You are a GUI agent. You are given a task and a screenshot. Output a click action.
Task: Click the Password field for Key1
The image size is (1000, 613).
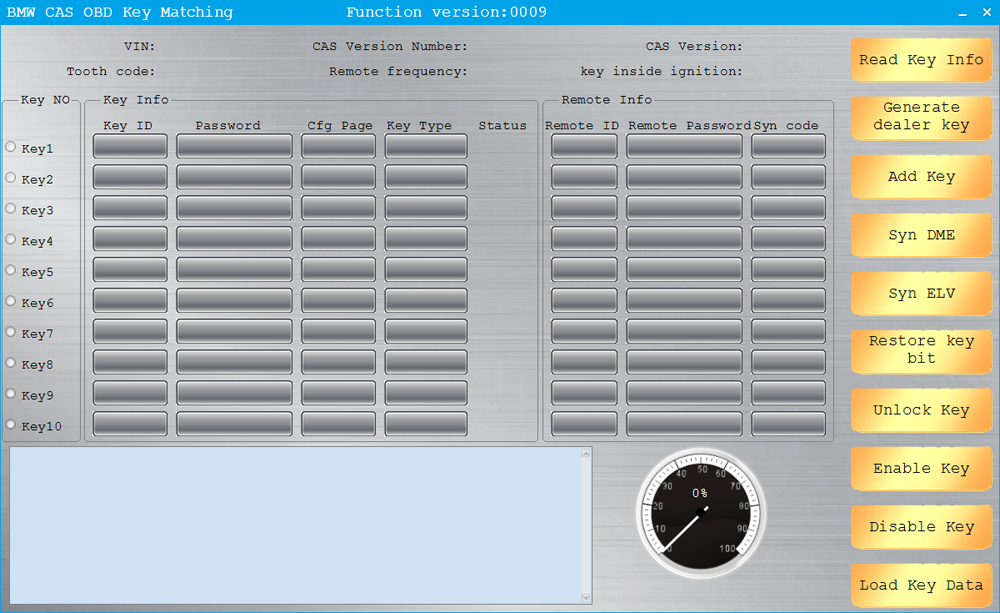234,146
